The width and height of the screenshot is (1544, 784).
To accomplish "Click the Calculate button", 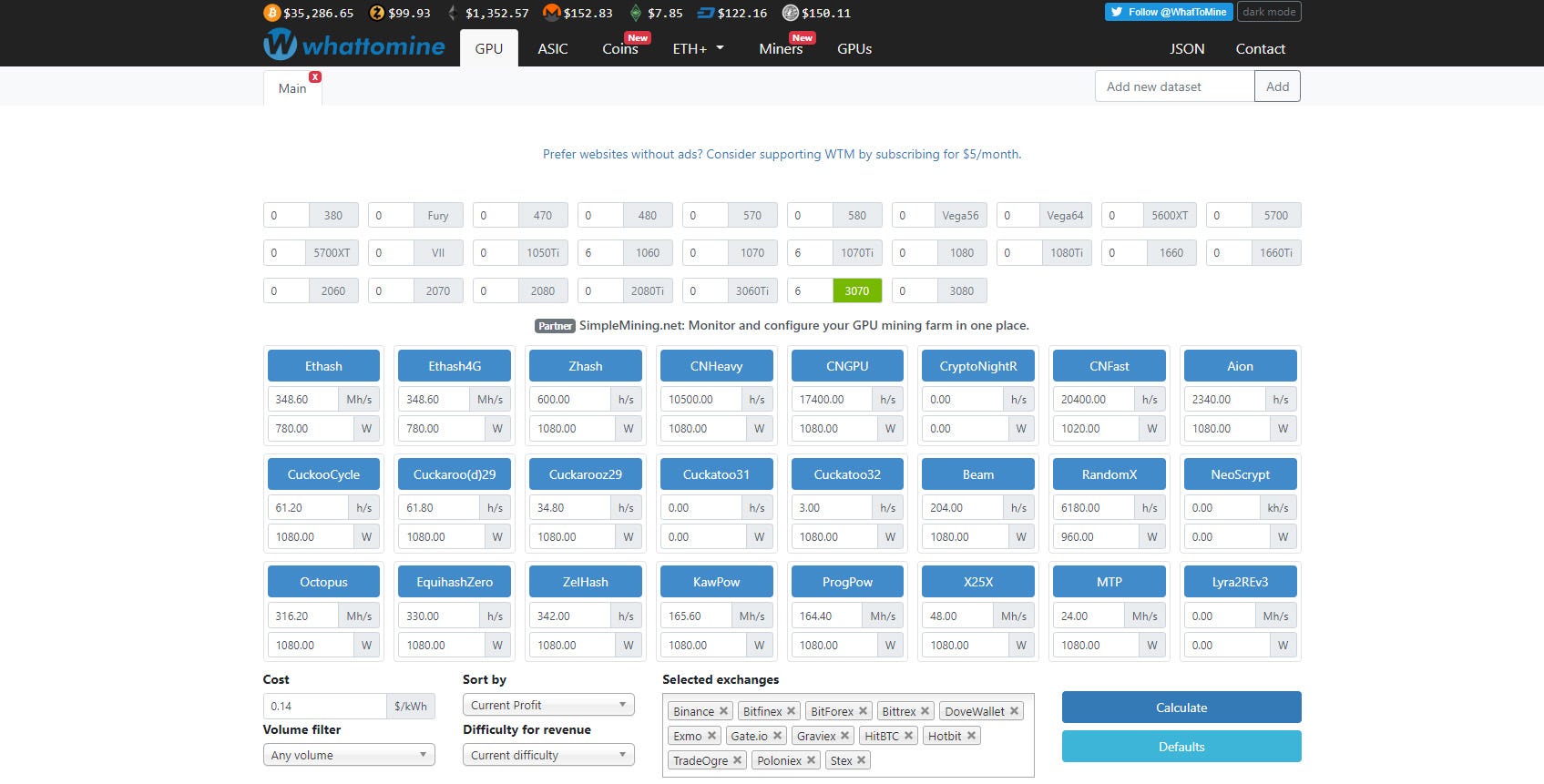I will click(x=1181, y=708).
